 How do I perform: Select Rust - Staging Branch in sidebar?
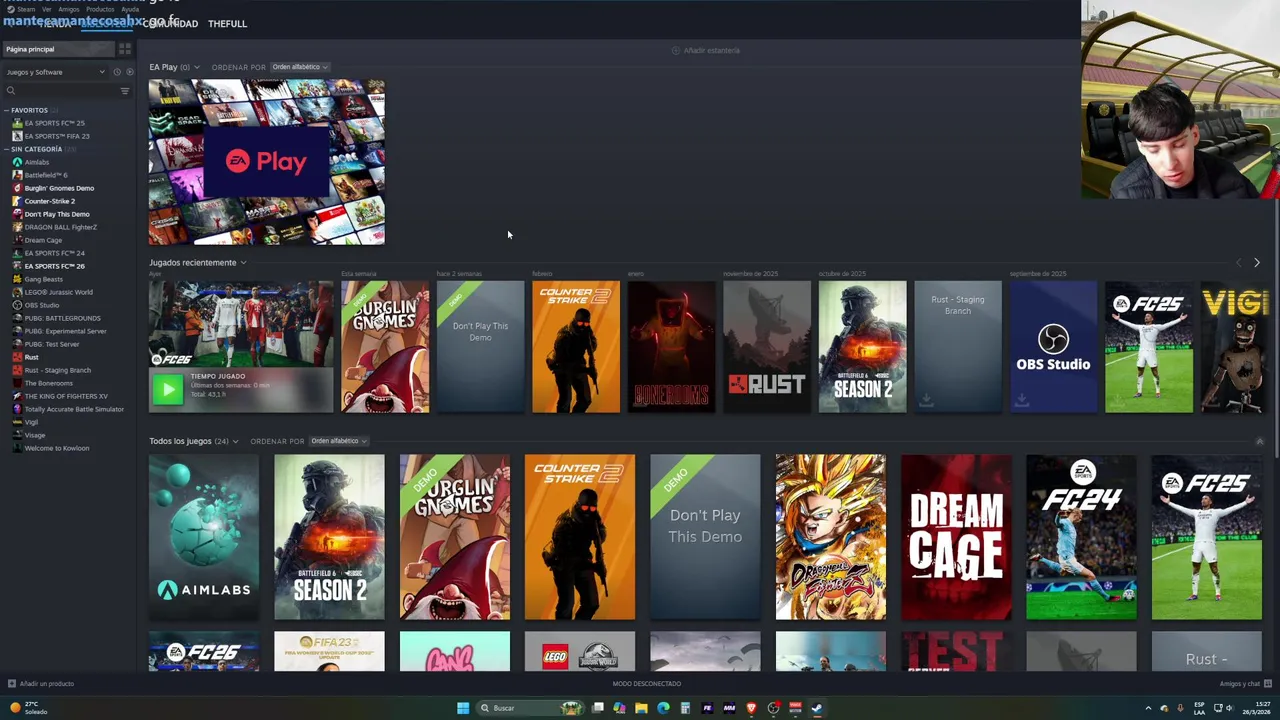57,370
